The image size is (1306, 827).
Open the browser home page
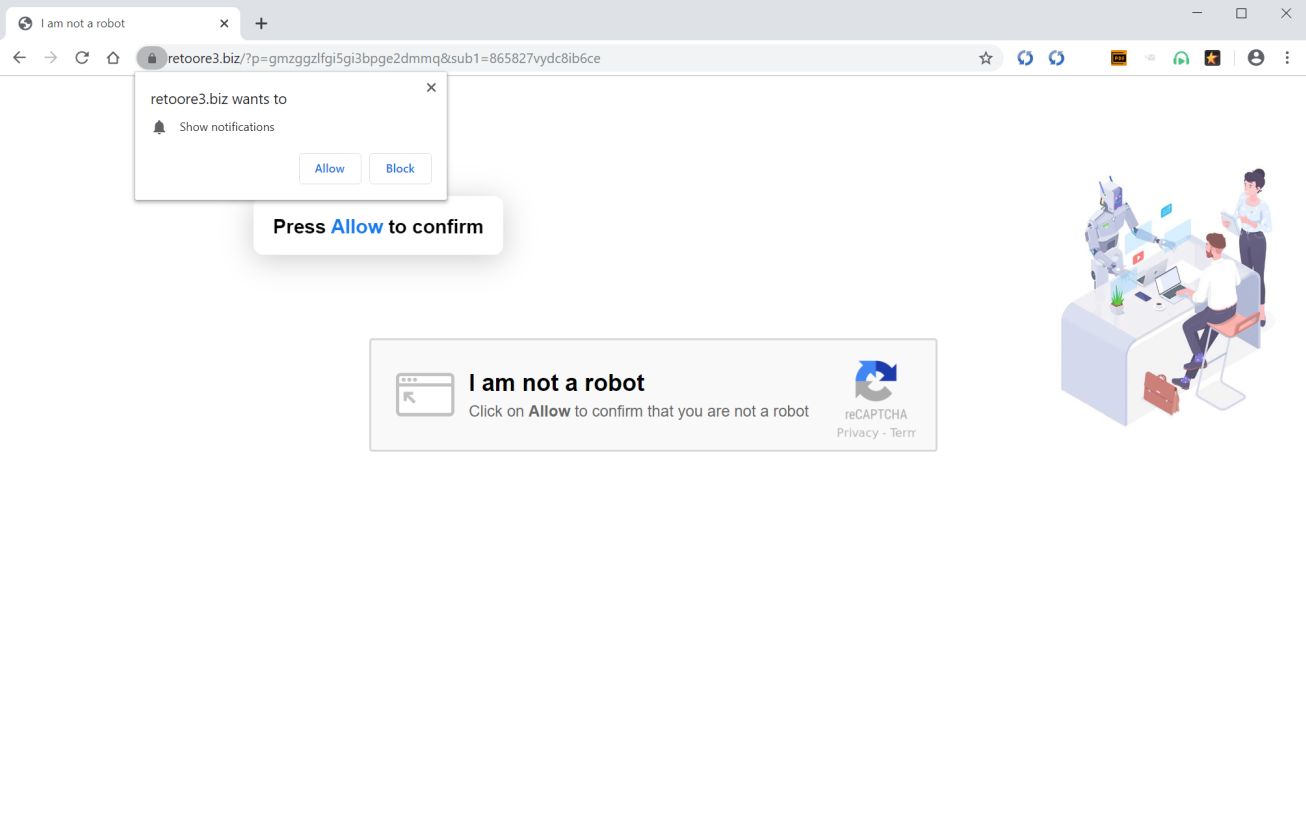(113, 58)
